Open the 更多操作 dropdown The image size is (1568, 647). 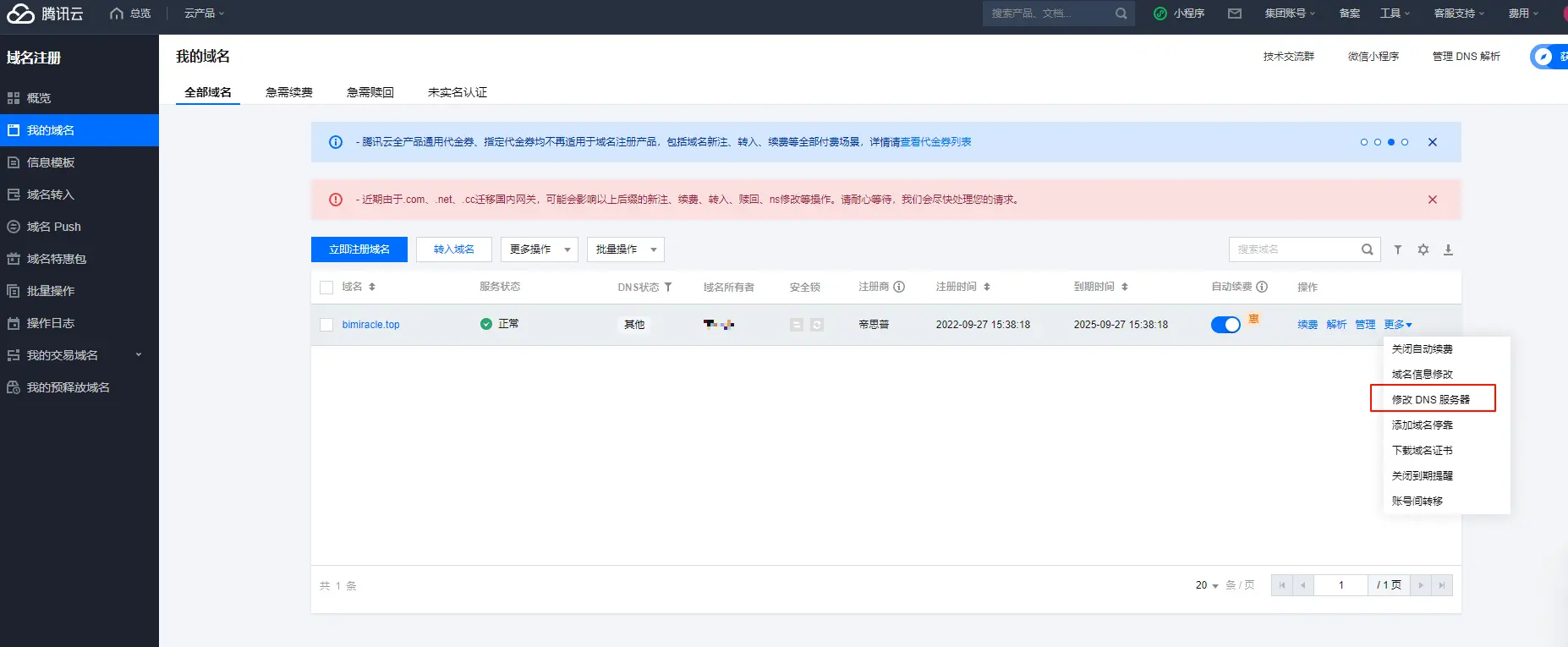point(540,249)
